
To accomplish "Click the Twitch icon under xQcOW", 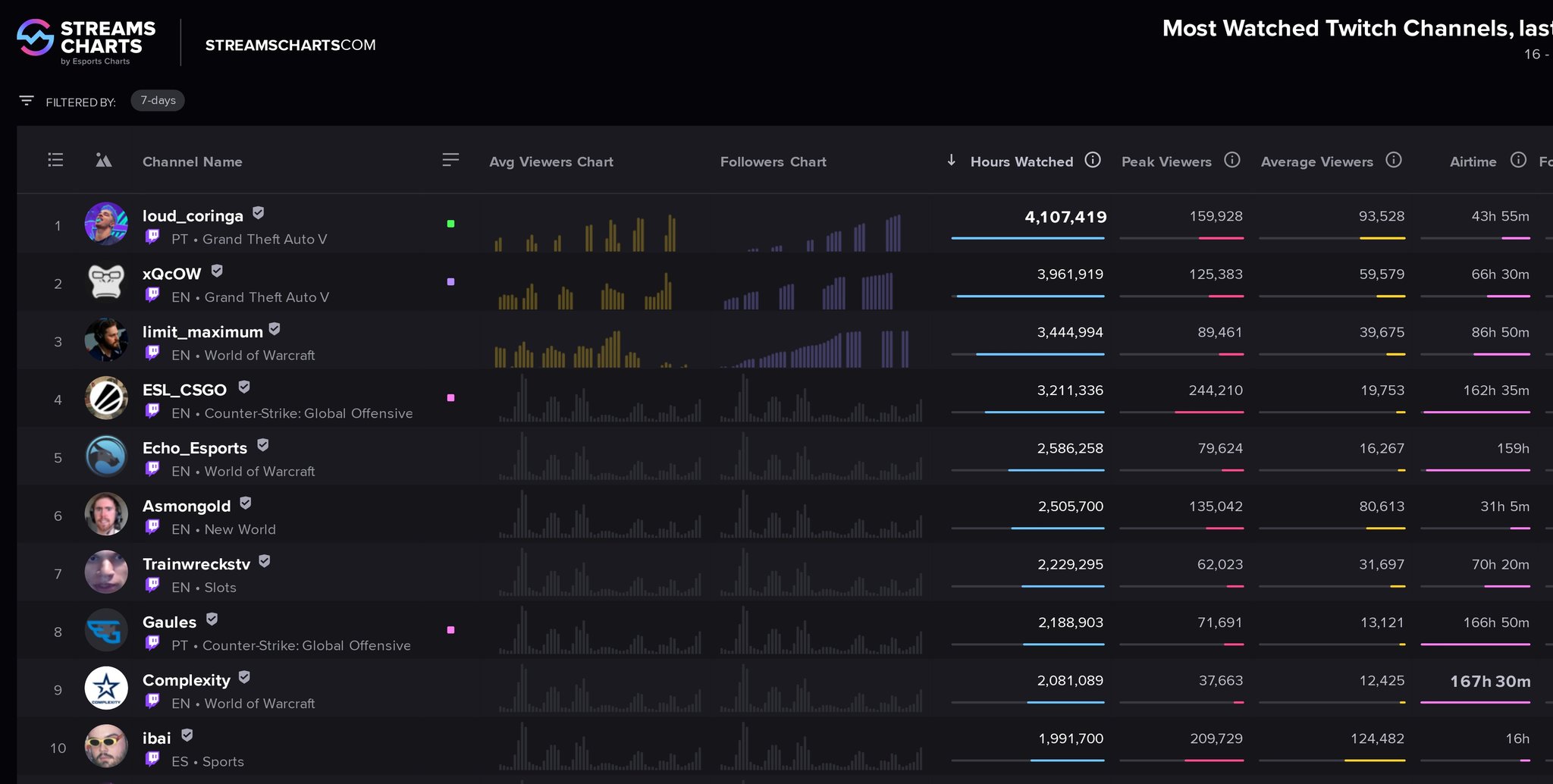I will (x=152, y=294).
